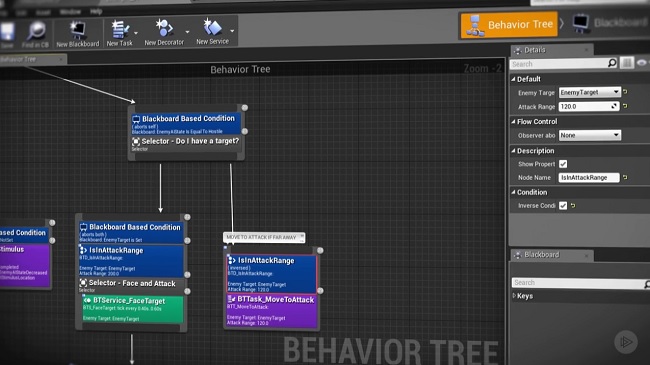
Task: Click the play button overlay icon
Action: coord(626,342)
